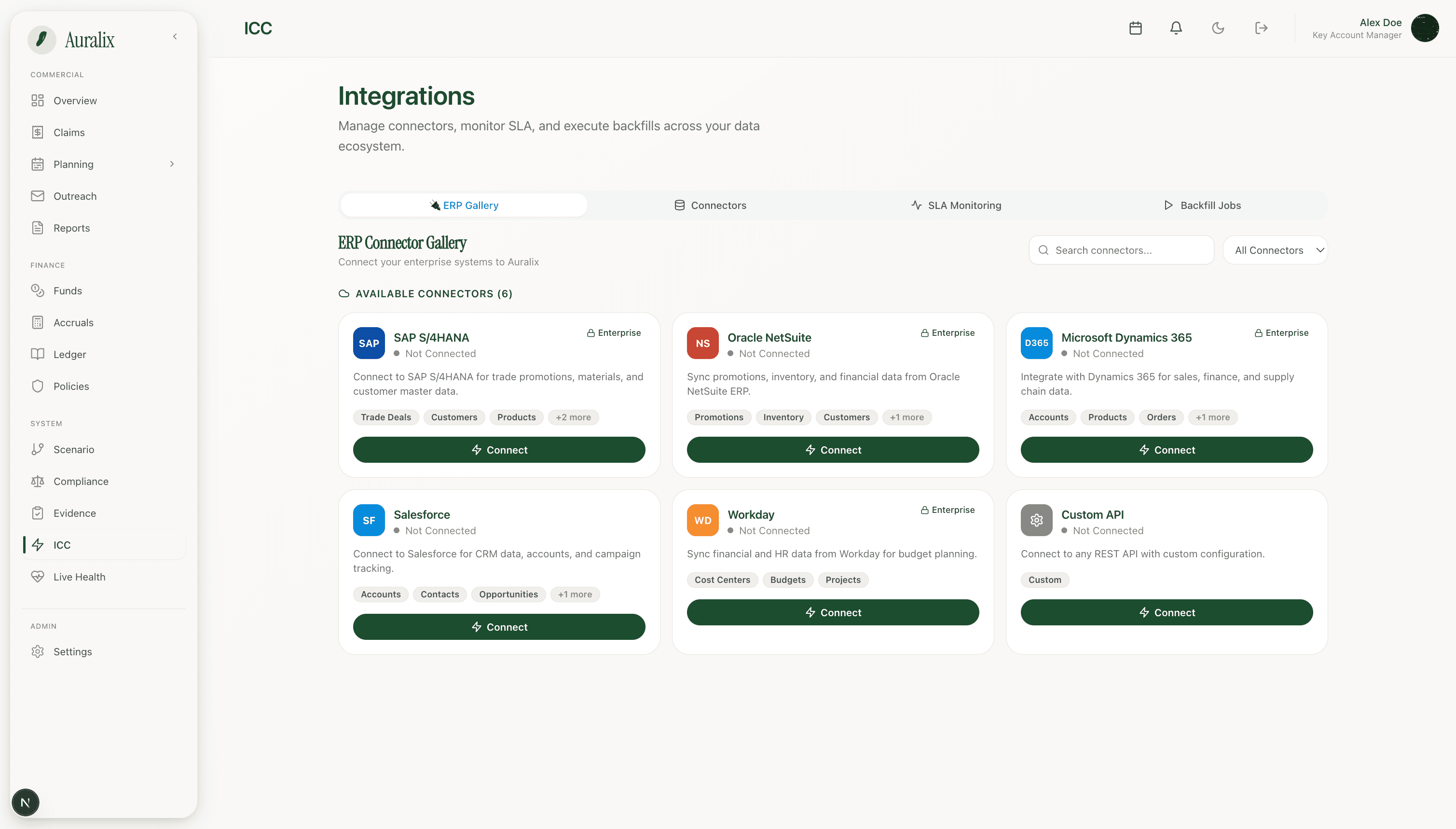Select Scenario under the System section
1456x829 pixels.
[74, 449]
